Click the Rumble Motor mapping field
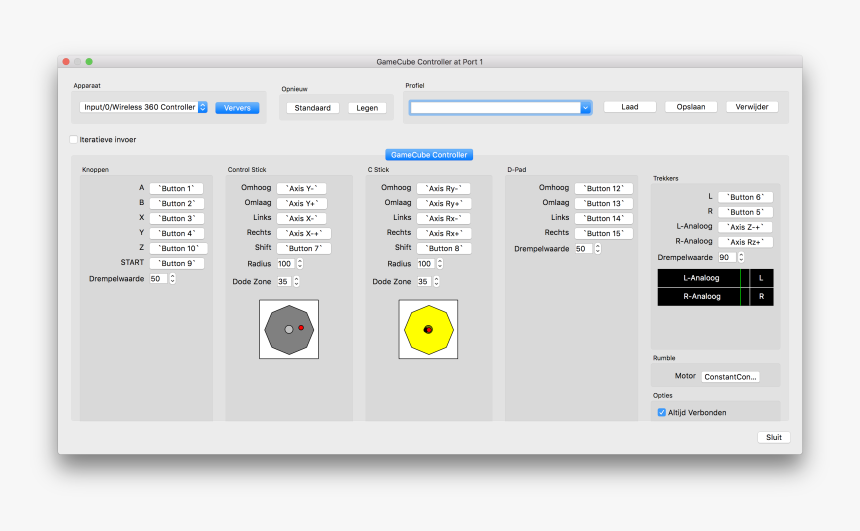 (x=731, y=377)
